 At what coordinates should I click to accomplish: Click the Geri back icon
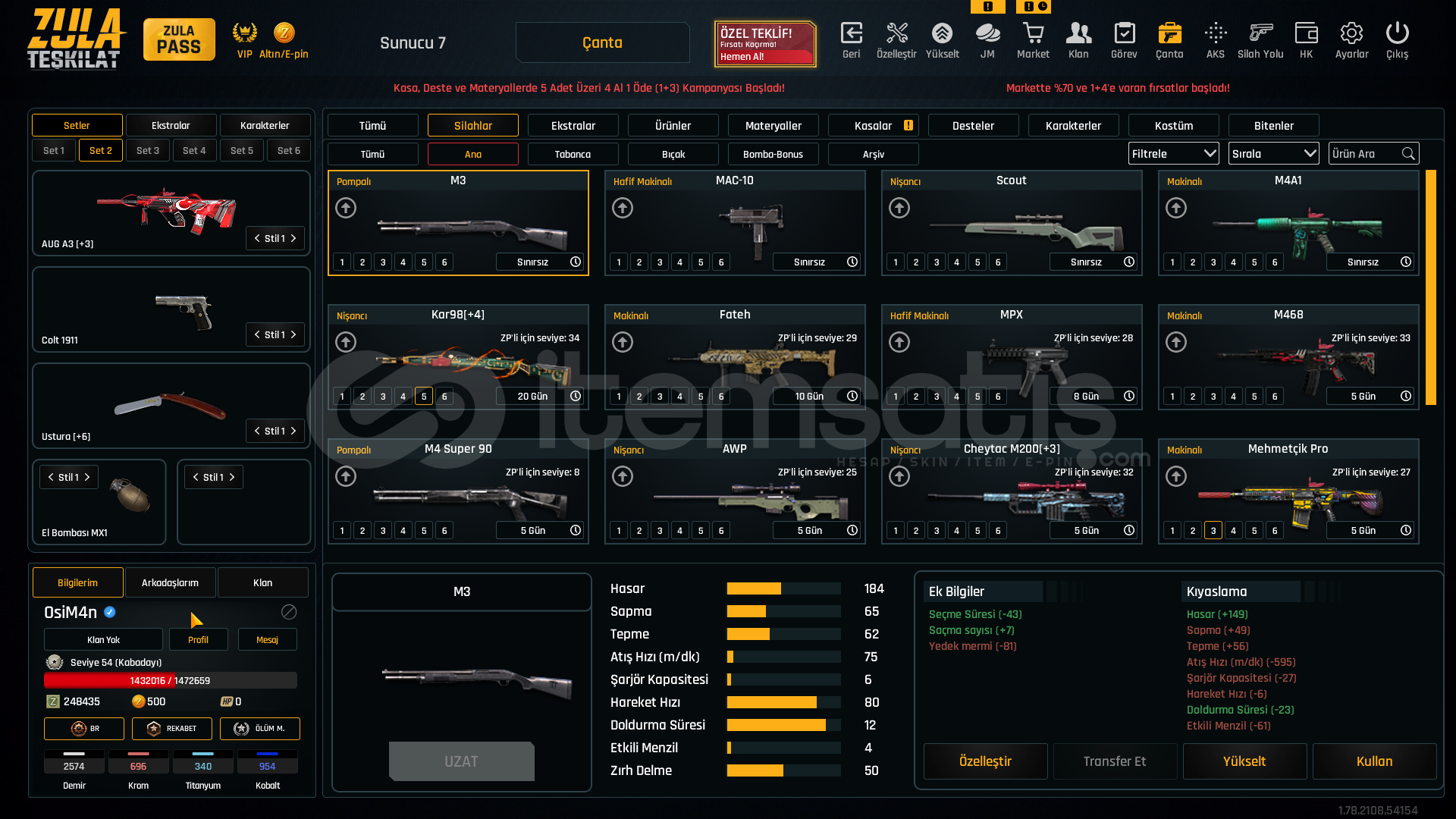(851, 33)
